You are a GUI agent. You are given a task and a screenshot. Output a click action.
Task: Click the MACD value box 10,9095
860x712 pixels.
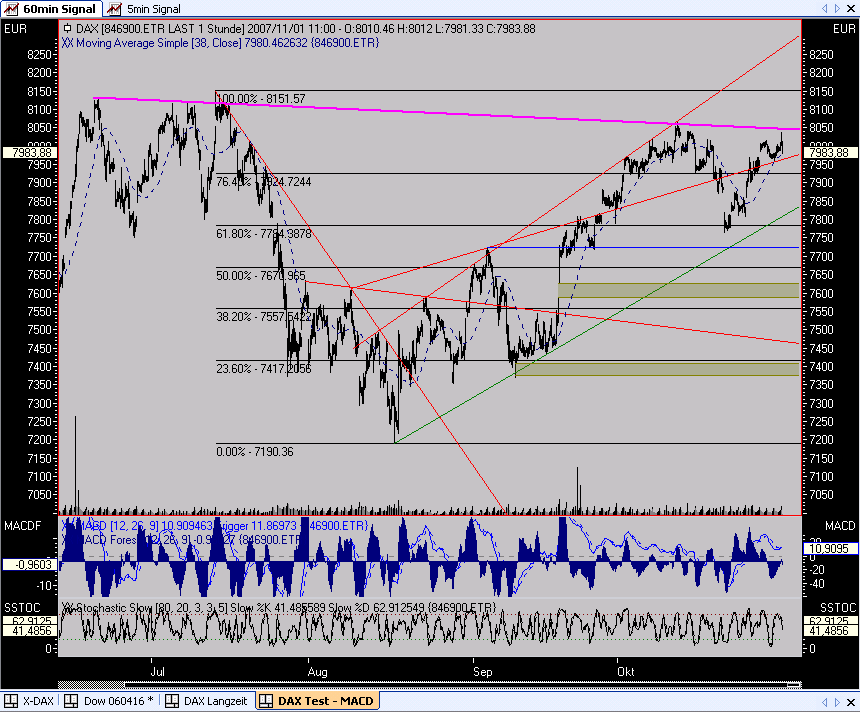click(x=829, y=549)
